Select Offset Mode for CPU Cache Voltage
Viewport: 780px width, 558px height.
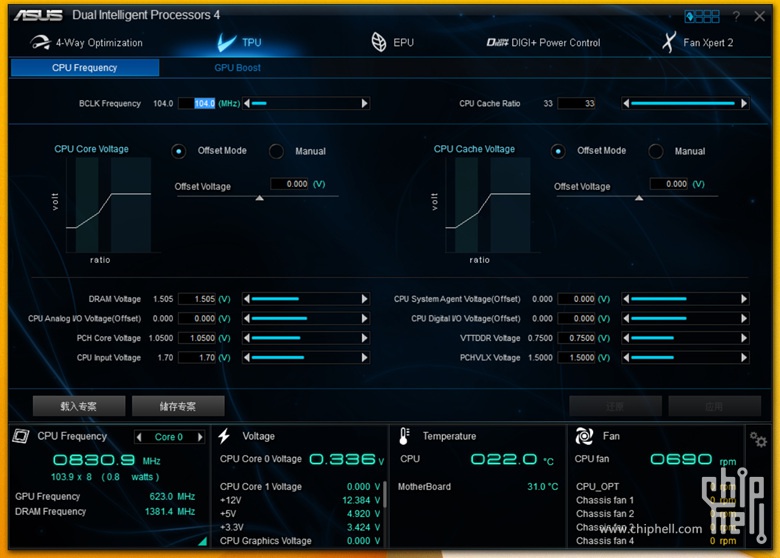(x=558, y=151)
